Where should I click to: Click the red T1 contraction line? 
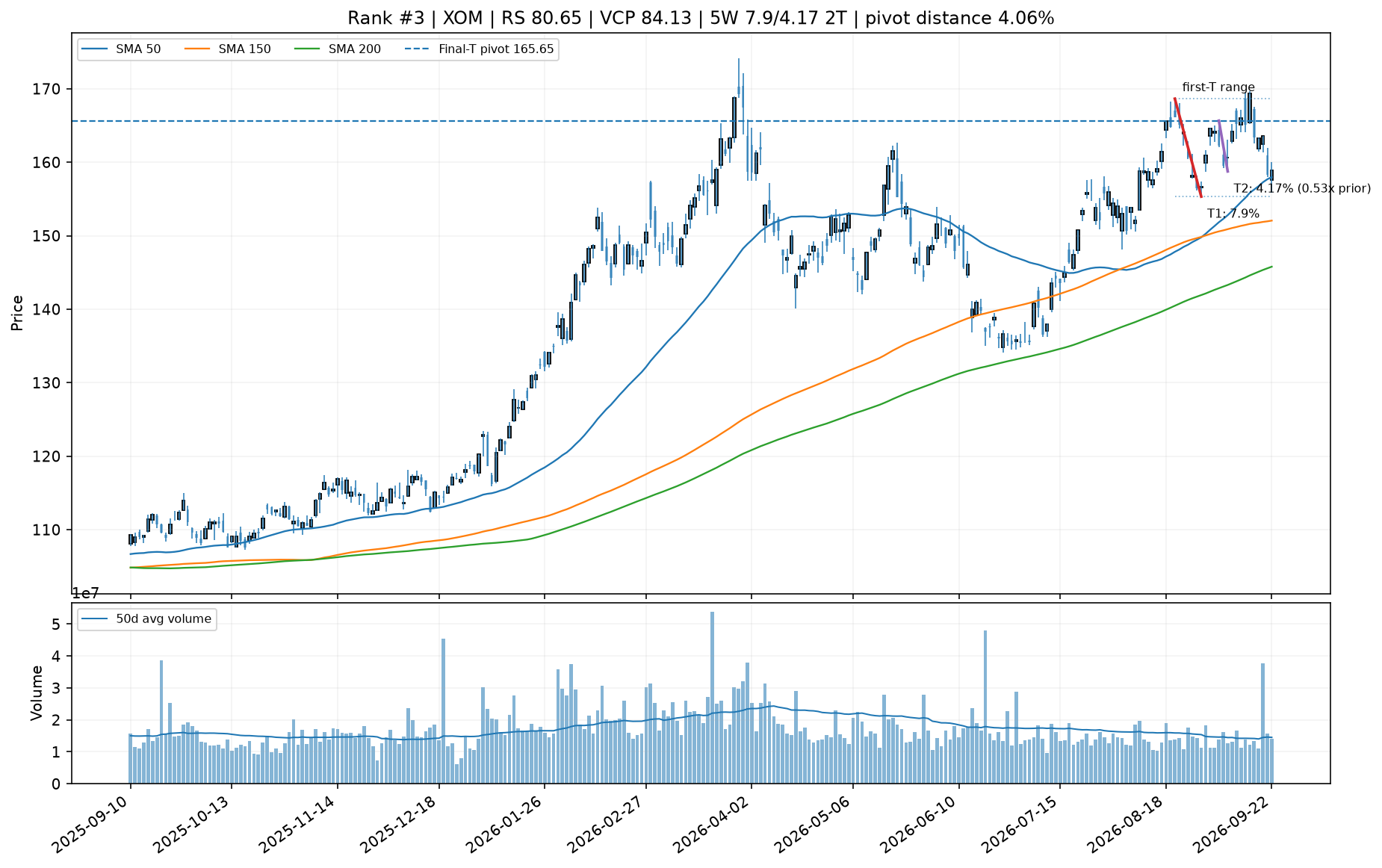pos(1188,147)
